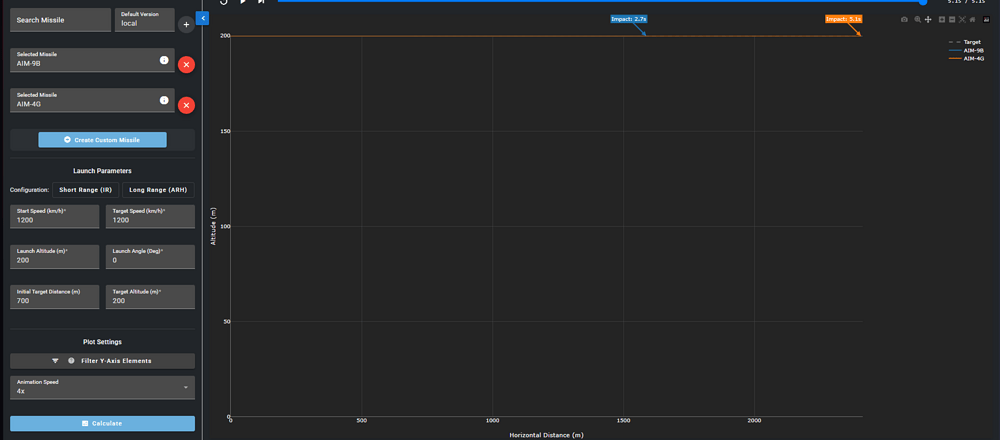Click the Impact: 5.1s annotation

(x=843, y=19)
